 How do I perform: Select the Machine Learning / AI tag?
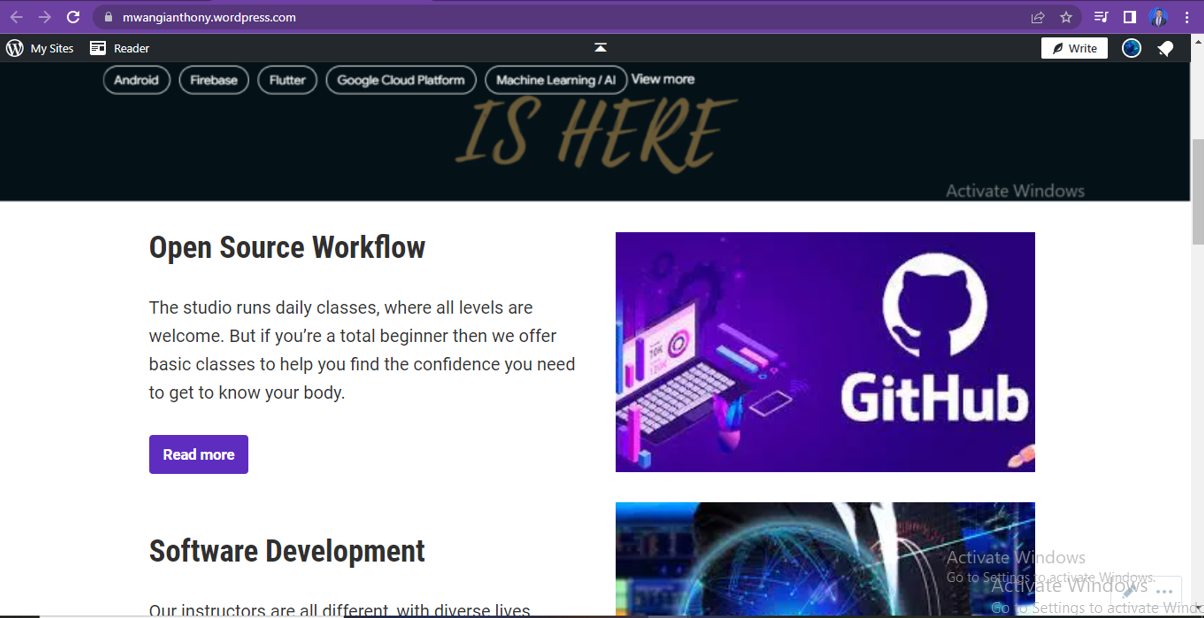coord(556,80)
